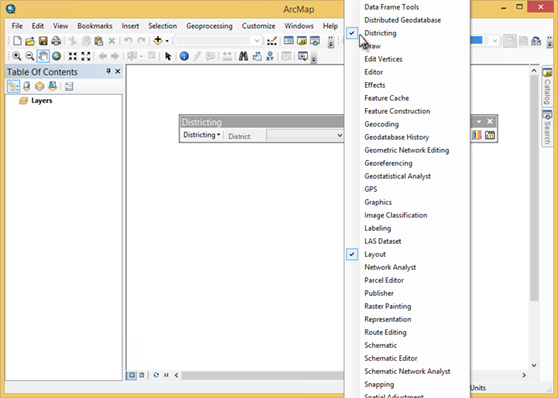Select the Zoom In tool
The height and width of the screenshot is (398, 558).
pyautogui.click(x=16, y=56)
